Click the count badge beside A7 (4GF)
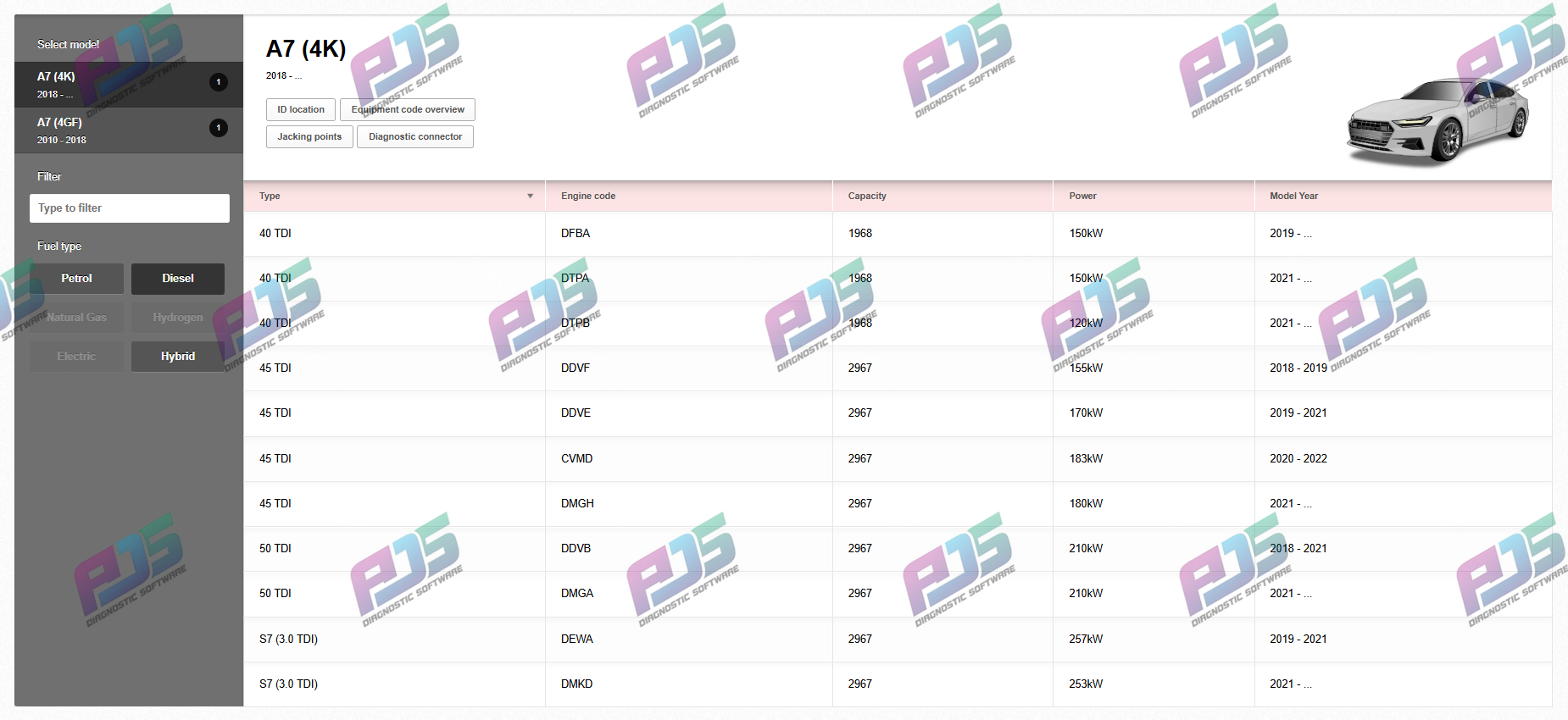1568x720 pixels. click(219, 128)
